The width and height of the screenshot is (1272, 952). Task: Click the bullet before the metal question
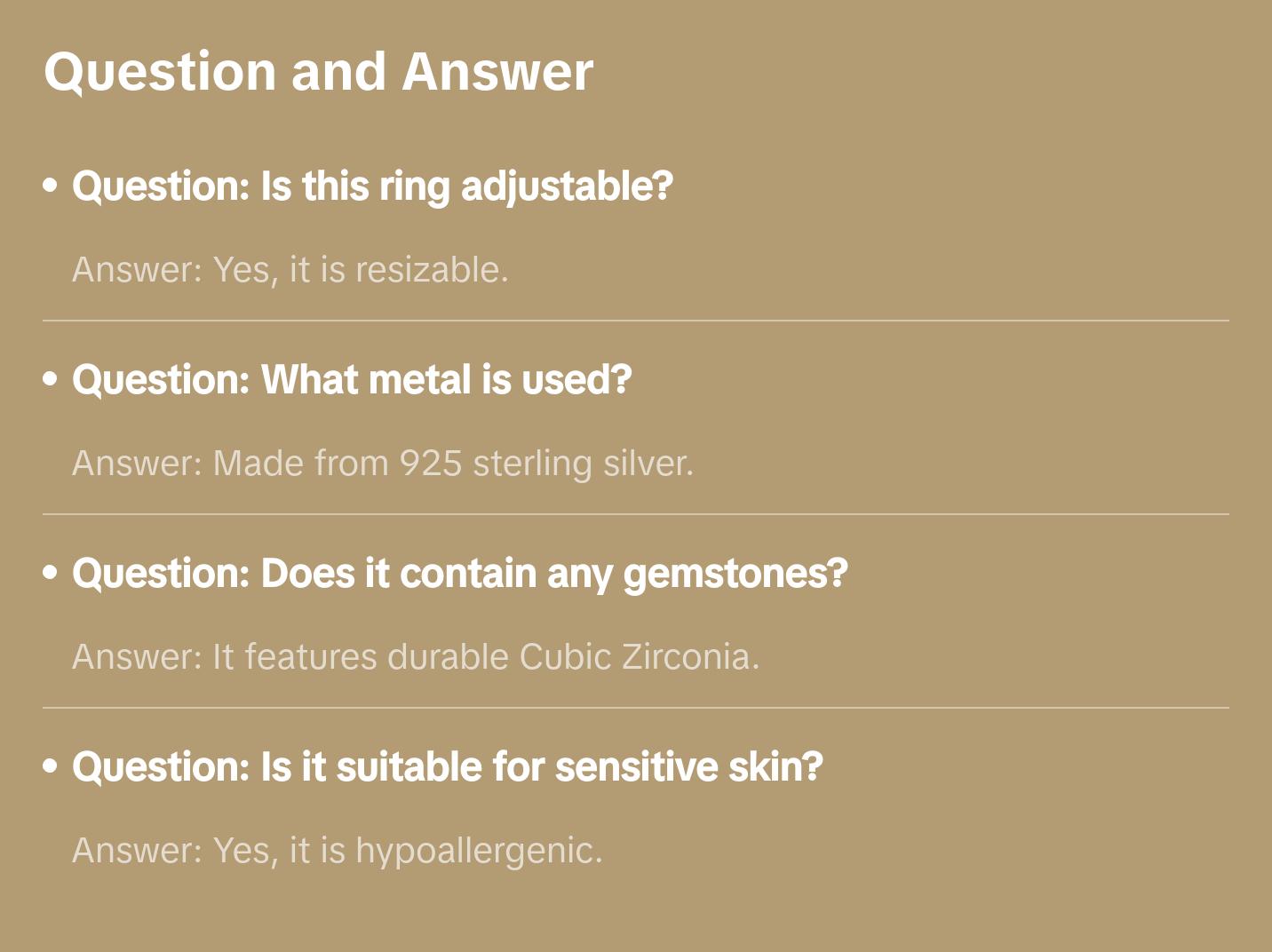[51, 379]
